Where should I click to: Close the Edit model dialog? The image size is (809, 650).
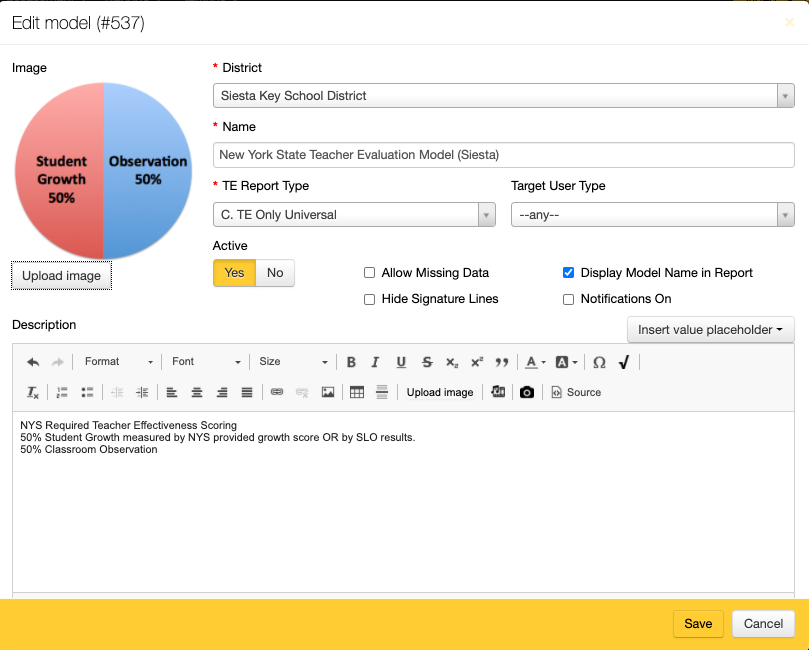789,22
